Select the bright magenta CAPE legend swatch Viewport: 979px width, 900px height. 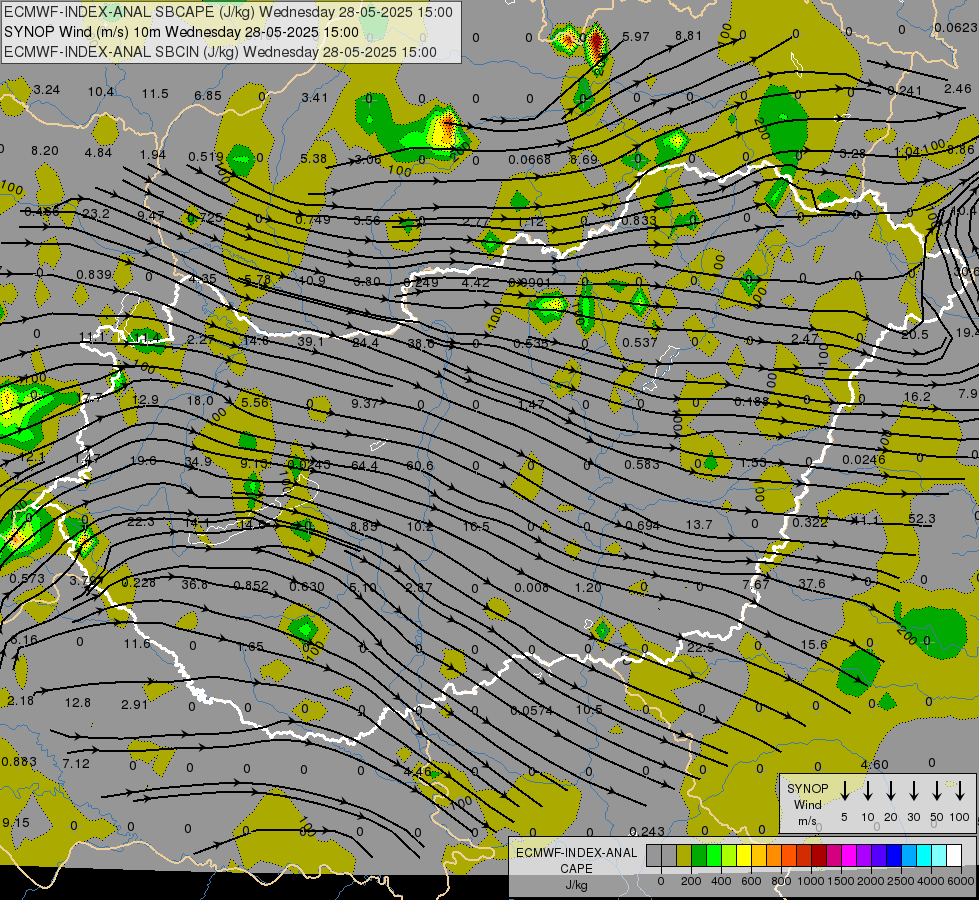point(849,855)
